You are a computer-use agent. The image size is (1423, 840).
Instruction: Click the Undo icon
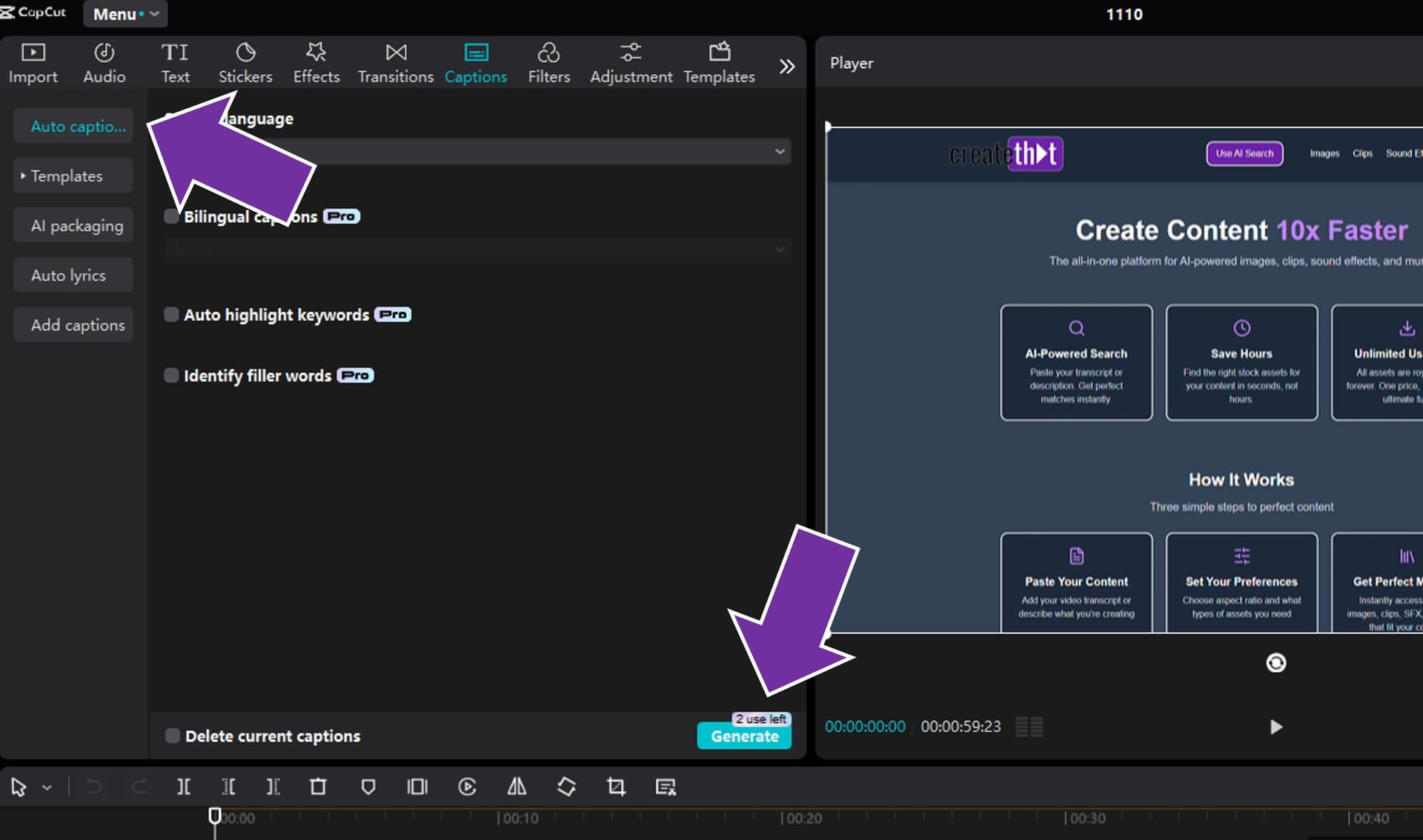tap(94, 787)
